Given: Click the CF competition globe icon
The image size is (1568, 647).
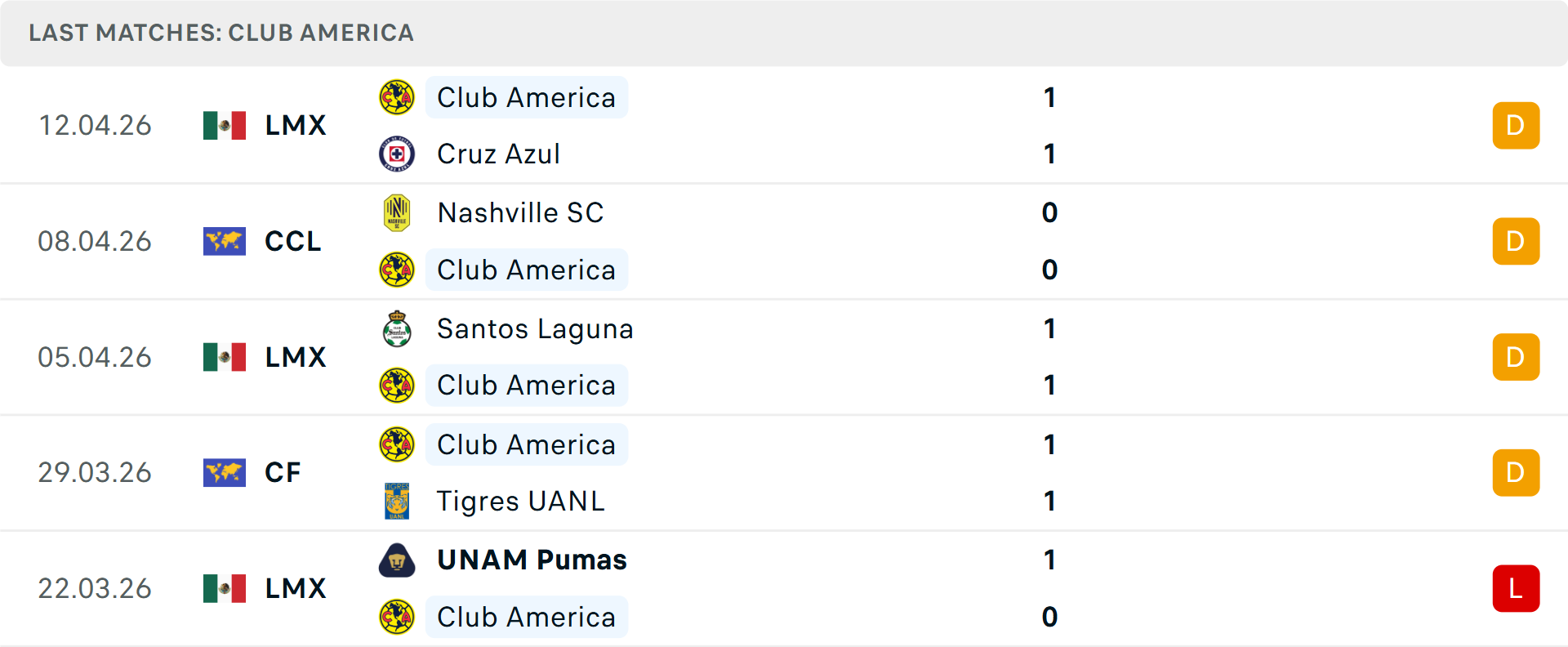Looking at the screenshot, I should 224,472.
